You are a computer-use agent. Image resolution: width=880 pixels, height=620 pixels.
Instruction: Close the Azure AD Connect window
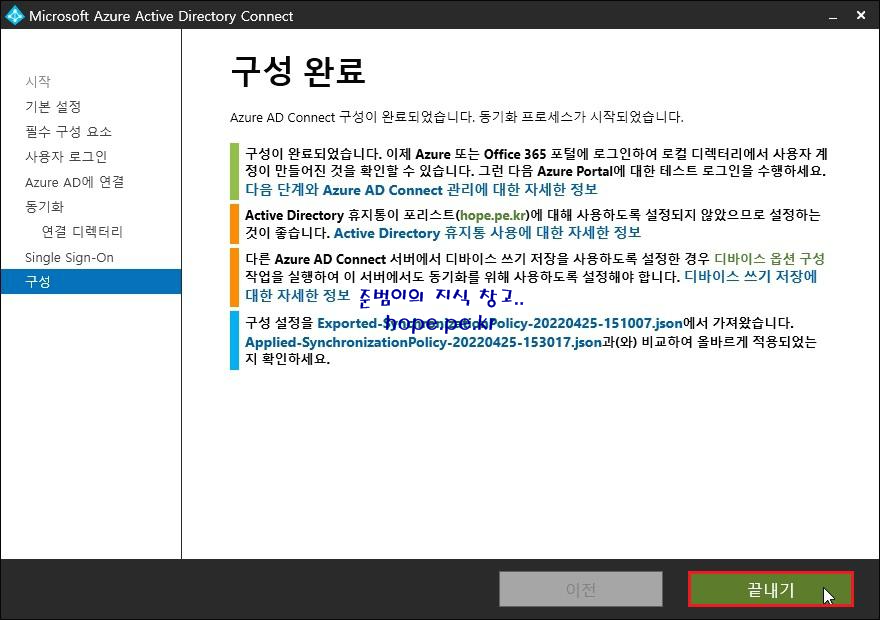point(861,16)
